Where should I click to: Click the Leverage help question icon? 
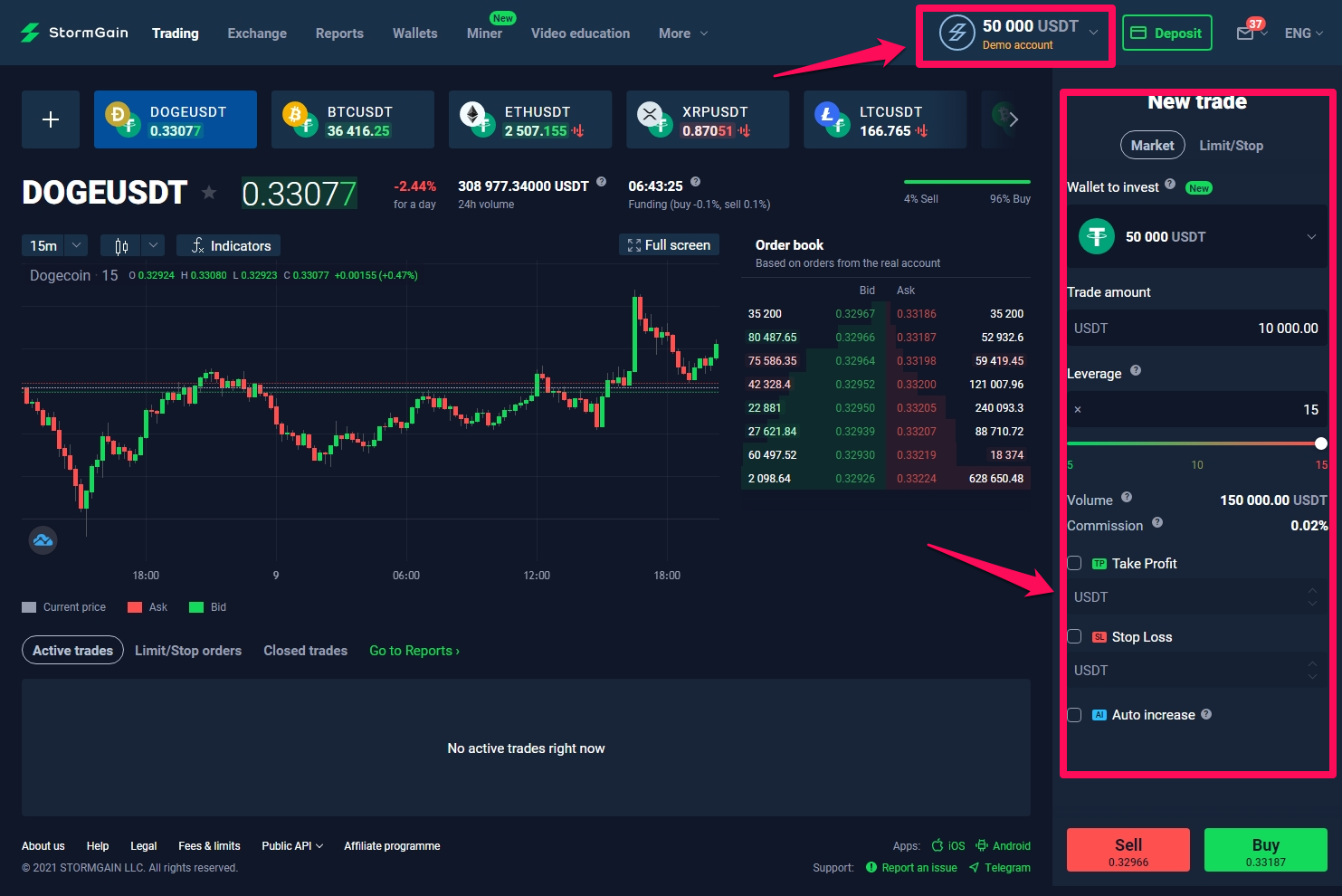click(x=1136, y=370)
